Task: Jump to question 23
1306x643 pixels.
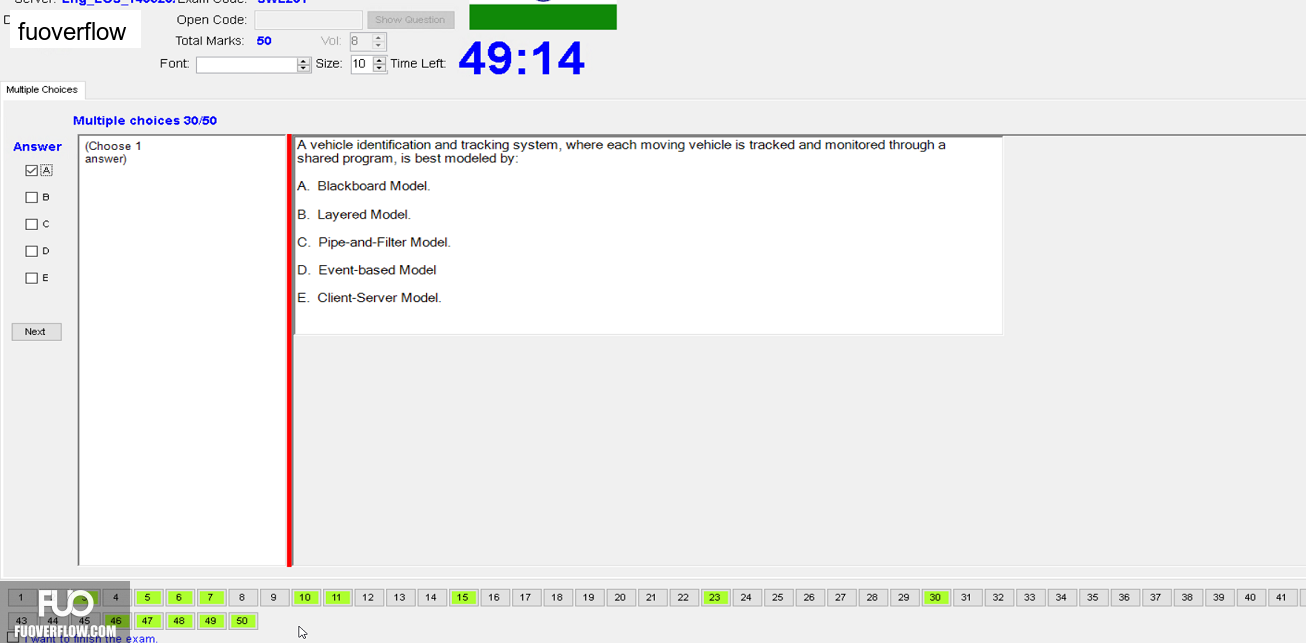Action: point(714,598)
